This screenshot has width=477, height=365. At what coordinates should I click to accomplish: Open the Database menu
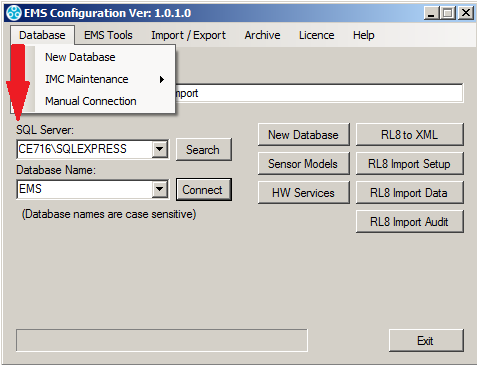42,35
